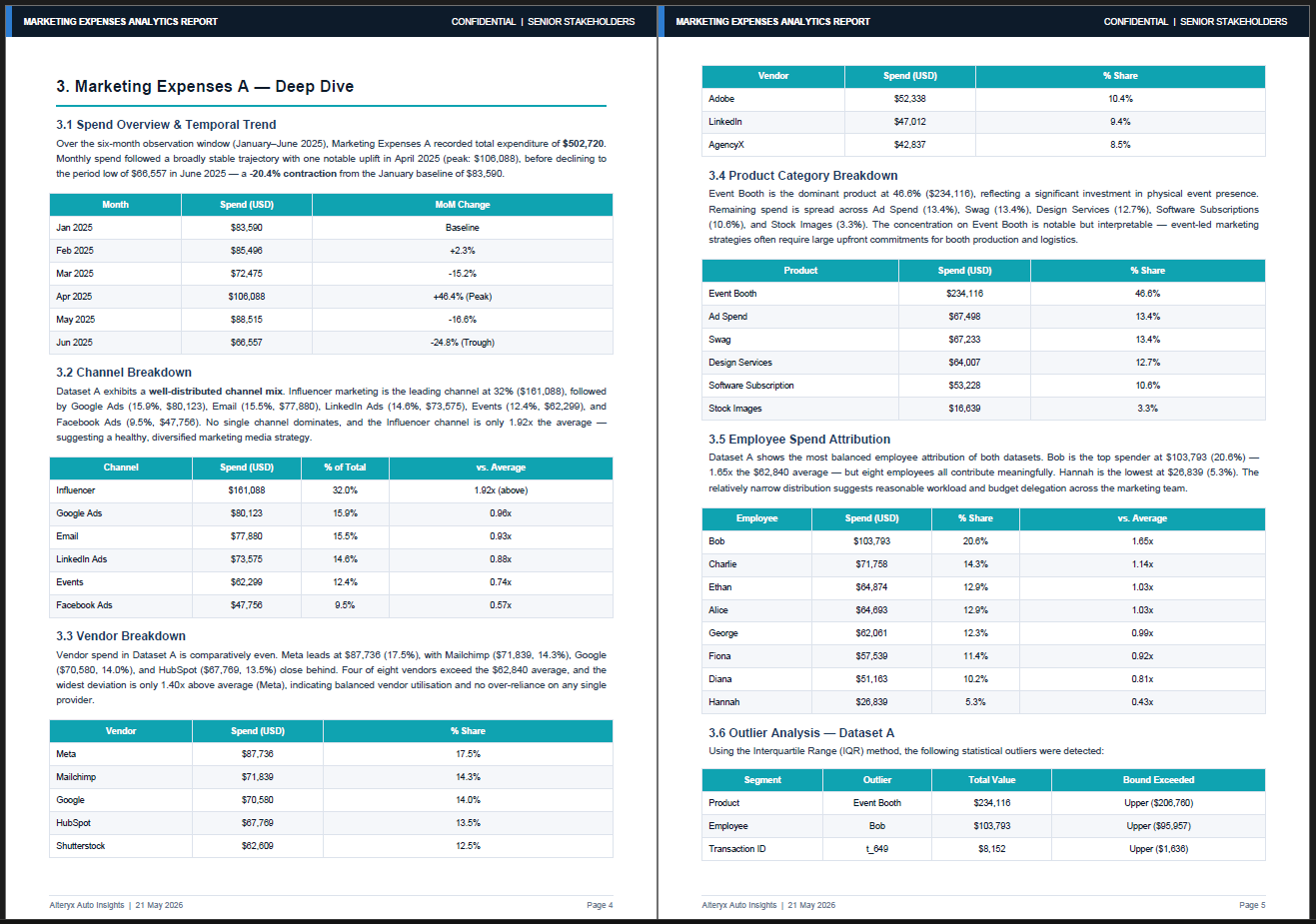Select the 'George' employee cell
This screenshot has height=924, width=1316.
[757, 633]
